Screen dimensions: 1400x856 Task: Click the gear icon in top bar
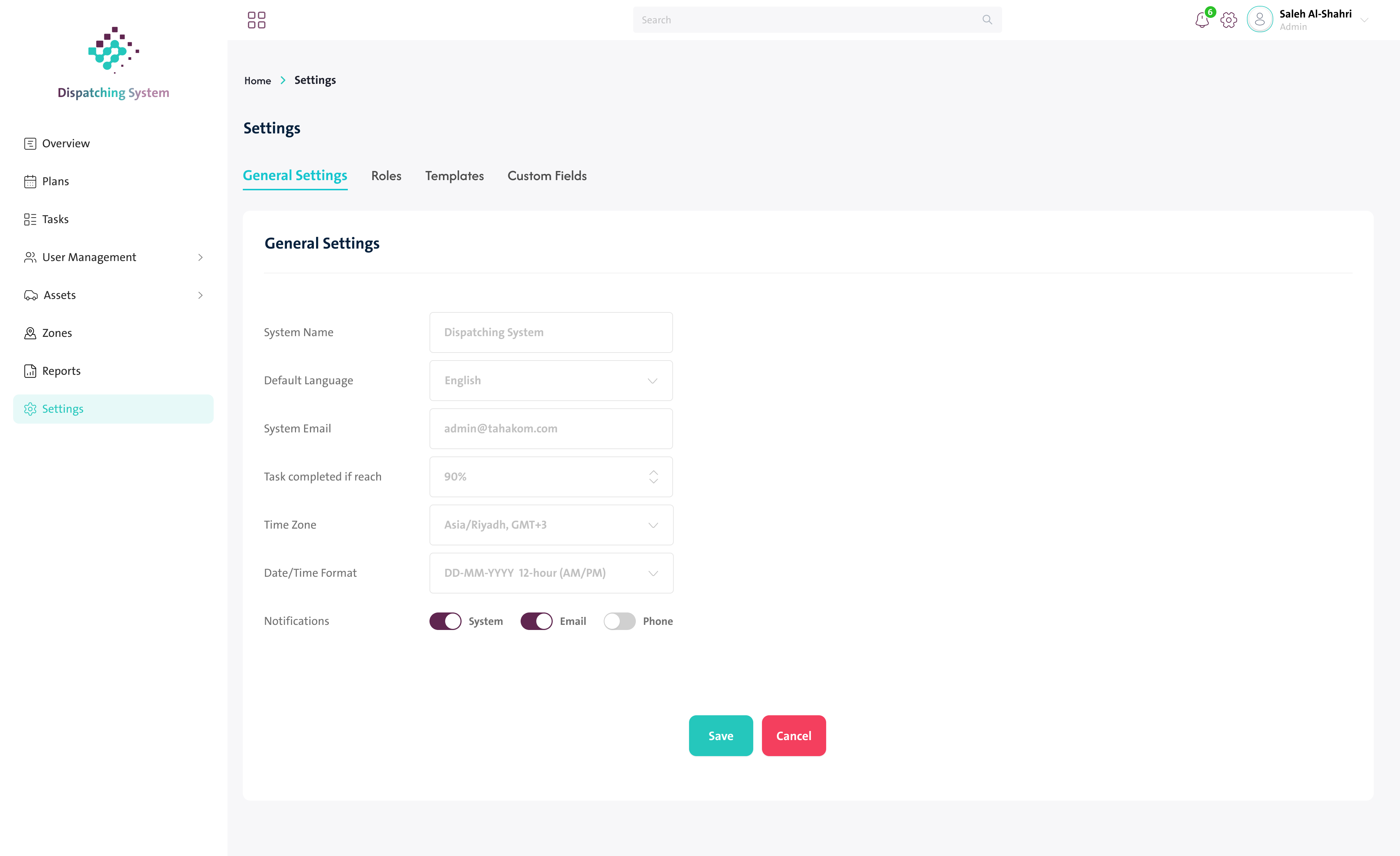(x=1228, y=20)
